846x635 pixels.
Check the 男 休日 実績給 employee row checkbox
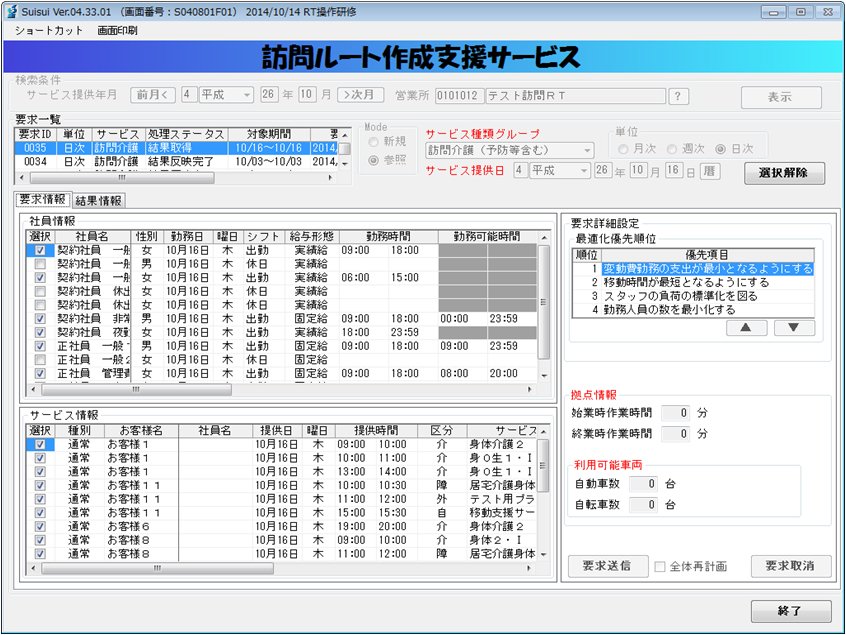pos(40,264)
